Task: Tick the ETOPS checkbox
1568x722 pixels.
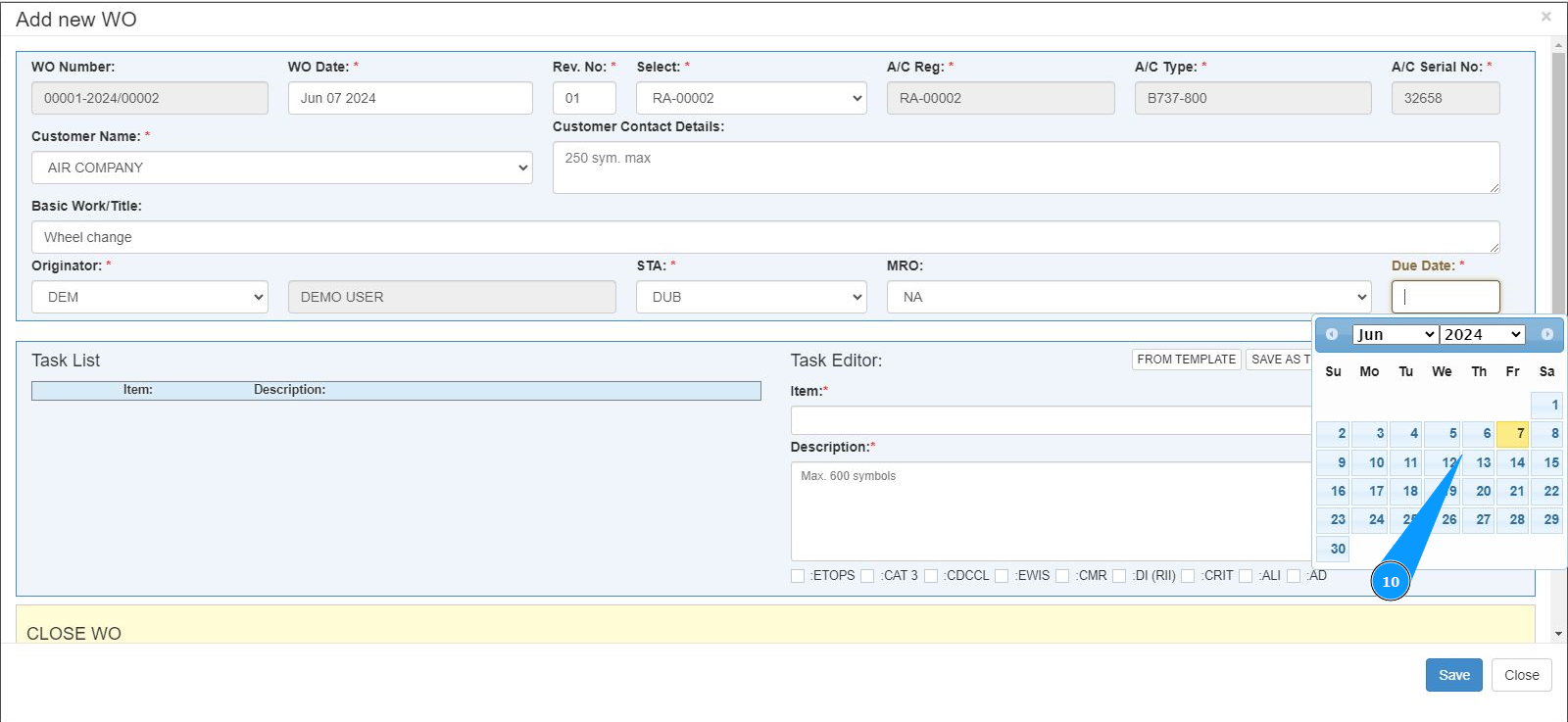Action: click(x=798, y=576)
